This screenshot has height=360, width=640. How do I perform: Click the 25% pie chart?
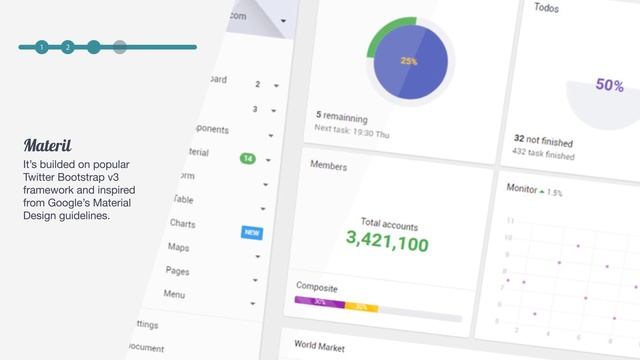coord(411,61)
